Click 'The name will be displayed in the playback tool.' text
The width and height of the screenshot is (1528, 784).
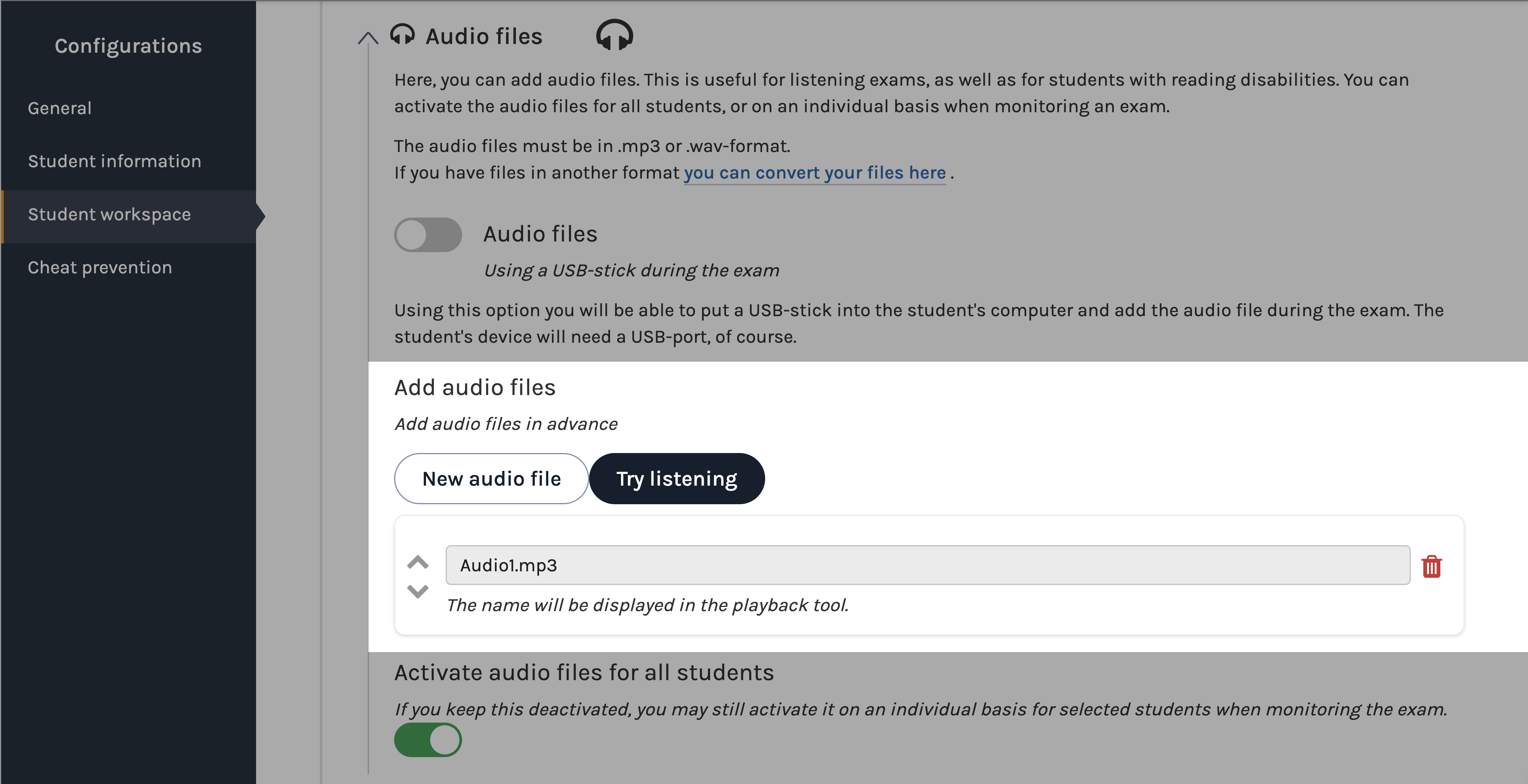point(647,605)
